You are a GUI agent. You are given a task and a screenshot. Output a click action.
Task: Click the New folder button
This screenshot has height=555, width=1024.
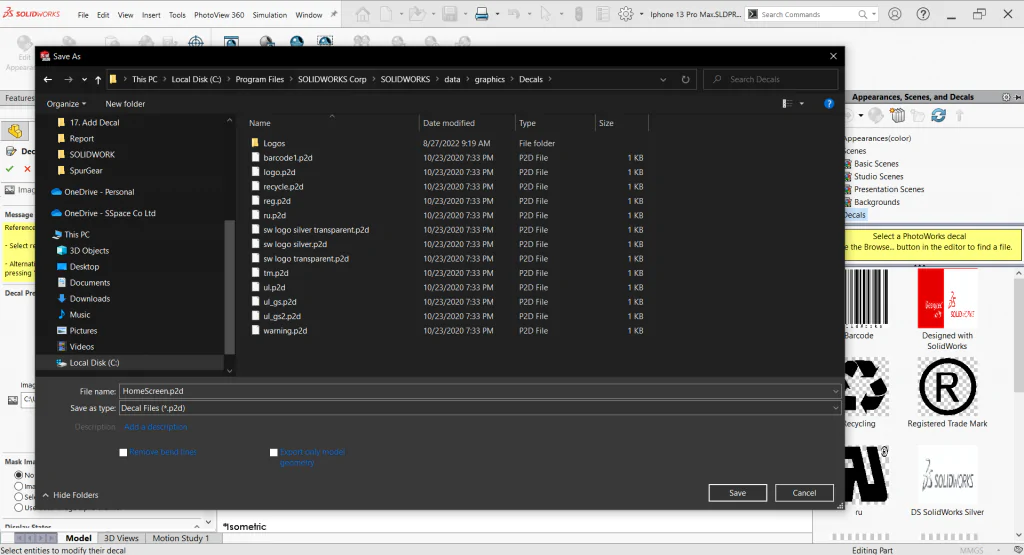click(125, 104)
